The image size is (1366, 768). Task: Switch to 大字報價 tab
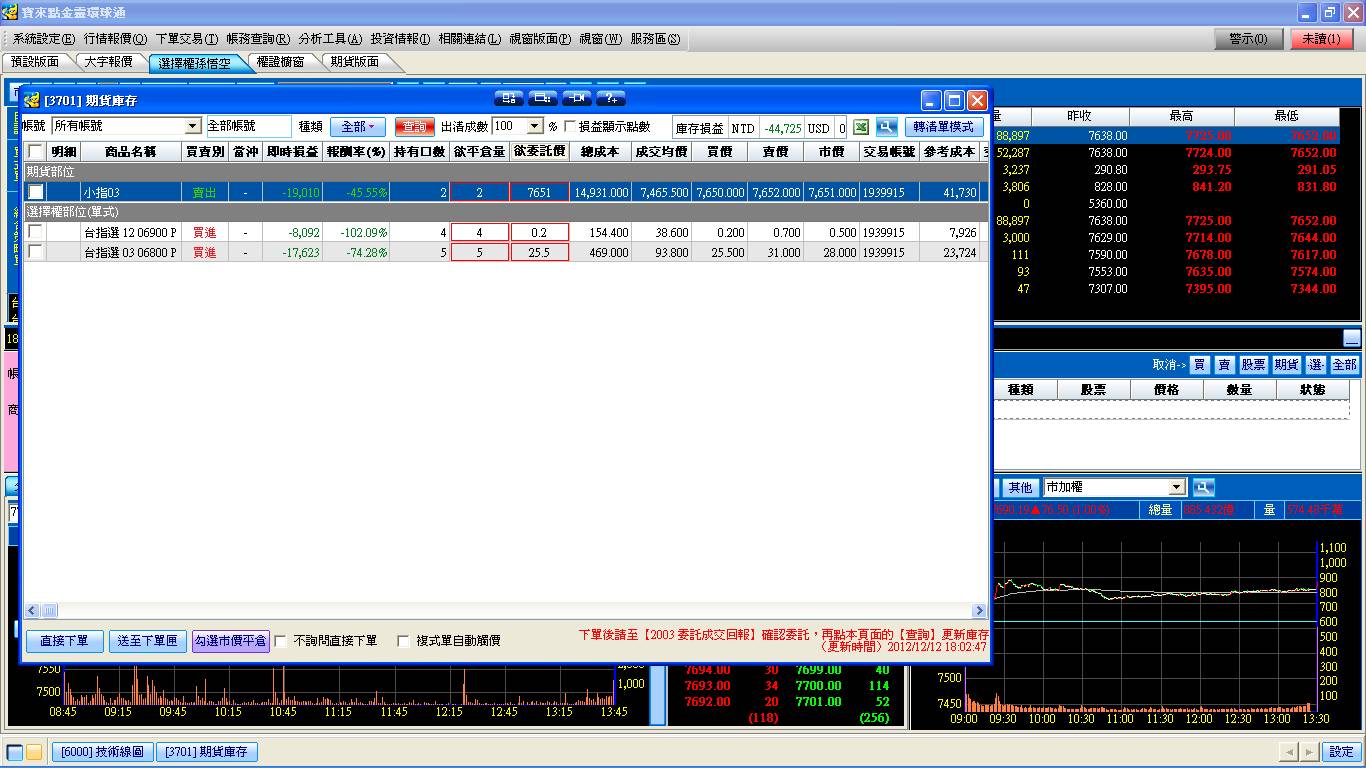(108, 62)
